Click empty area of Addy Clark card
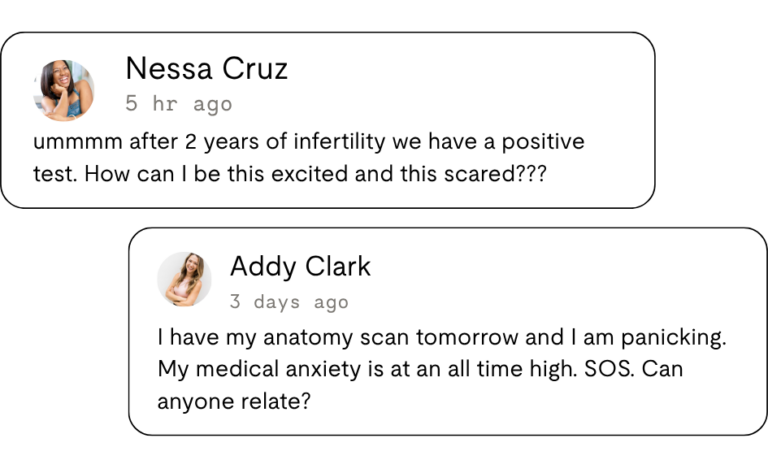This screenshot has height=460, width=768. 563,279
